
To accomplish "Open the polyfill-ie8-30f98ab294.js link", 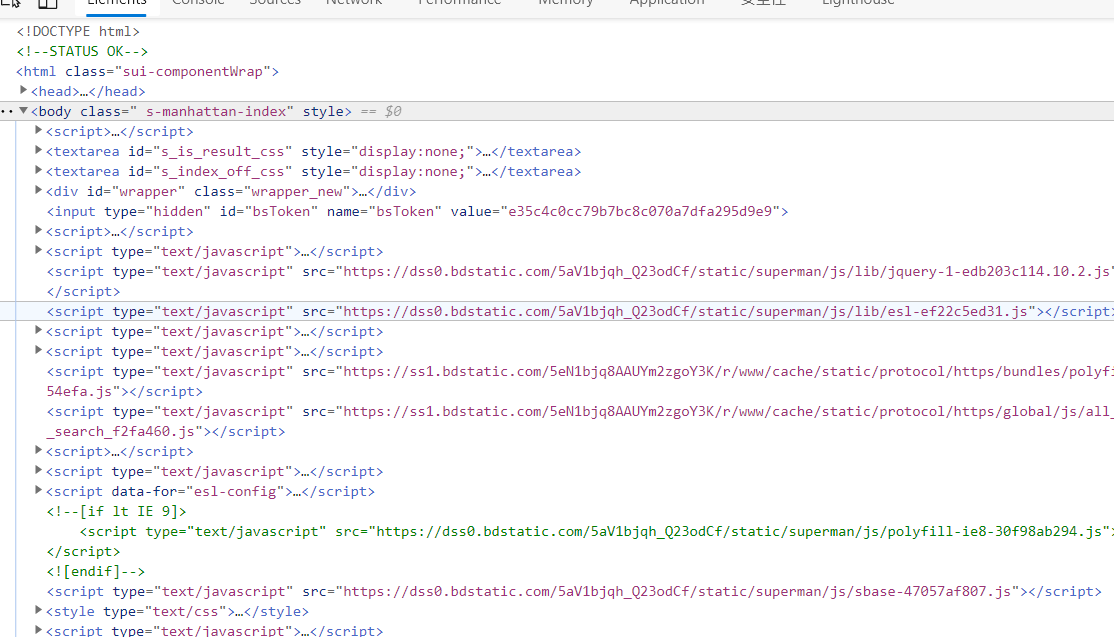I will click(739, 531).
